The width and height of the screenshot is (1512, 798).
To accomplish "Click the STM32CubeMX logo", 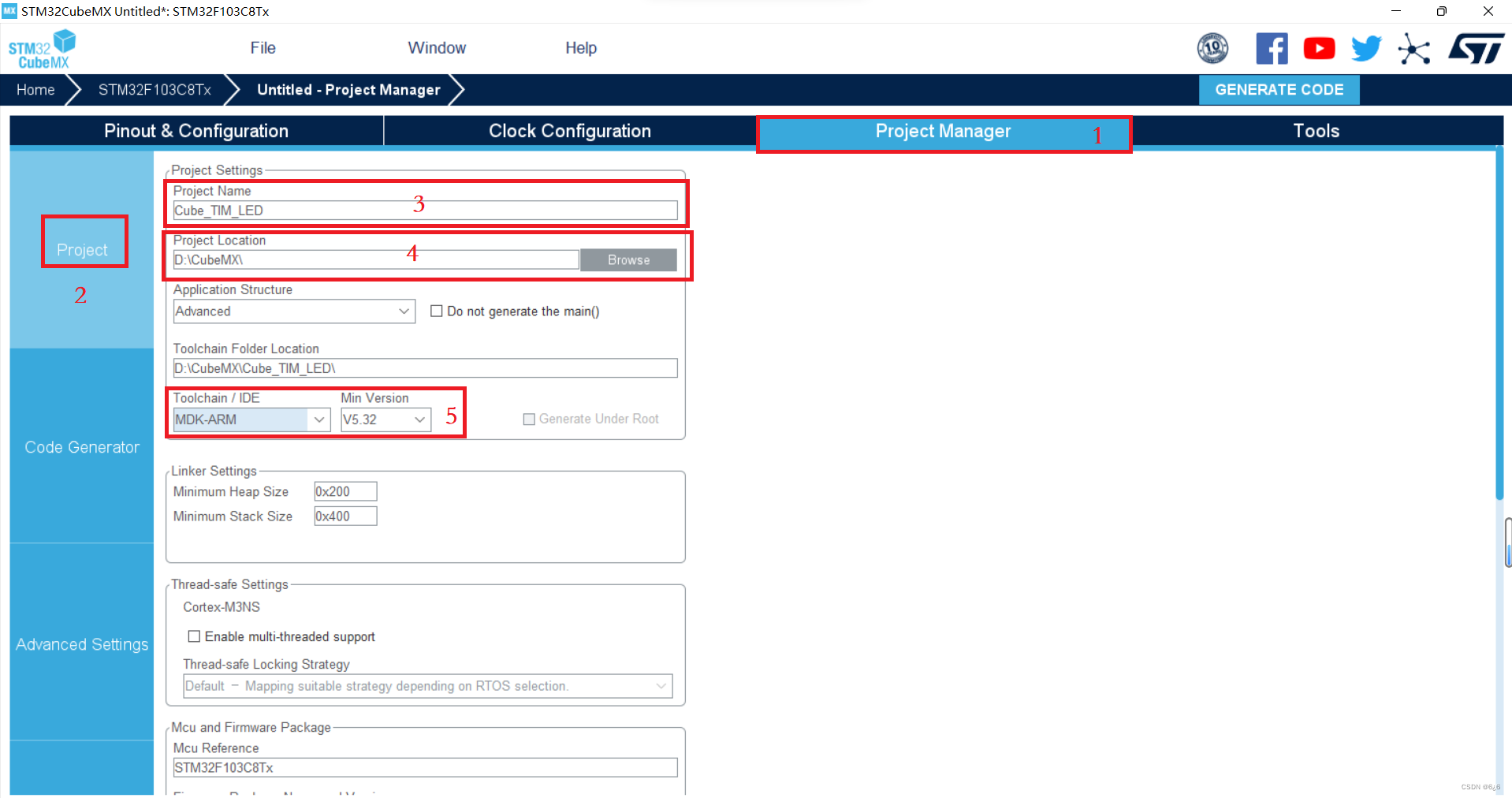I will click(42, 49).
